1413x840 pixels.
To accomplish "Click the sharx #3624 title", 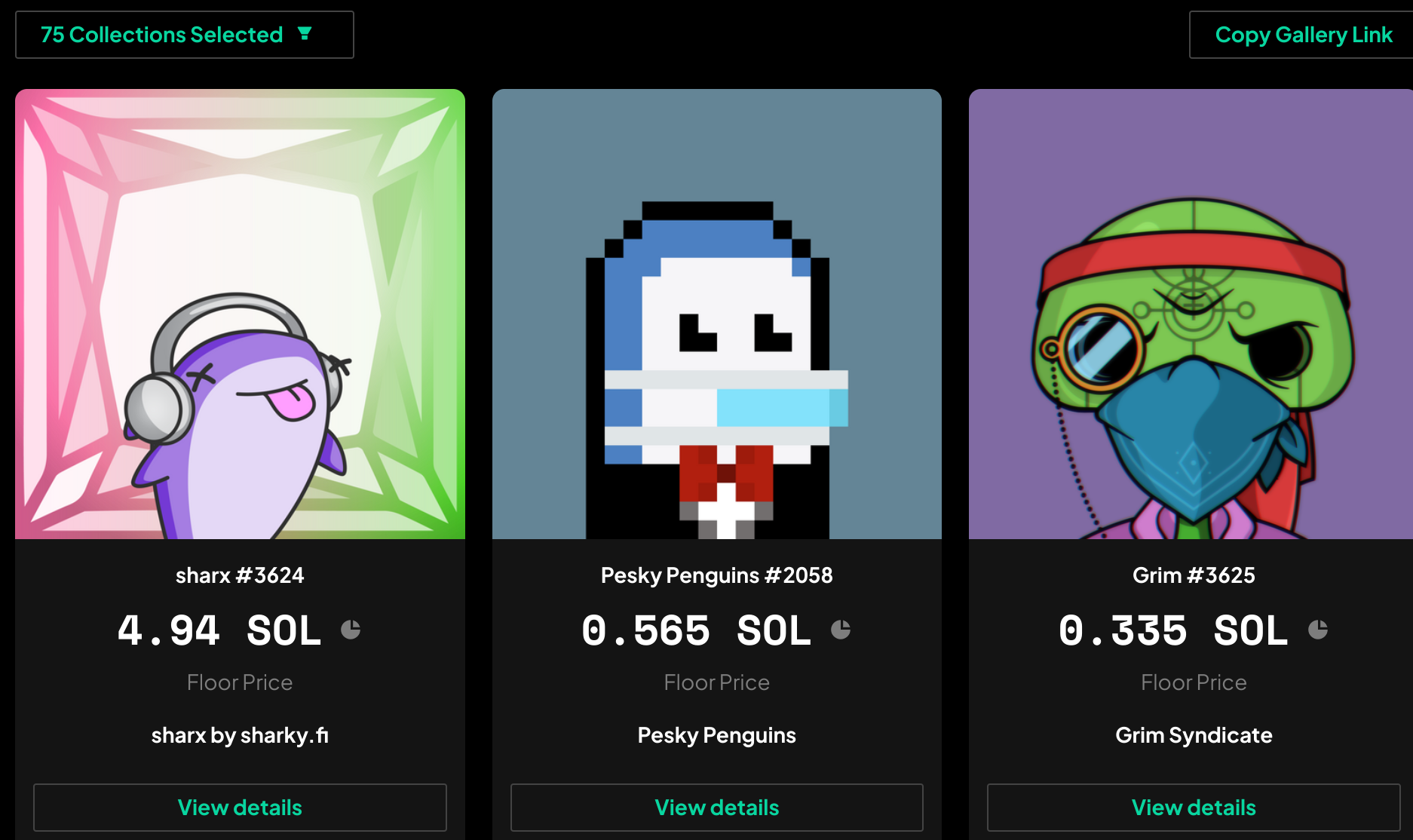I will pos(240,575).
